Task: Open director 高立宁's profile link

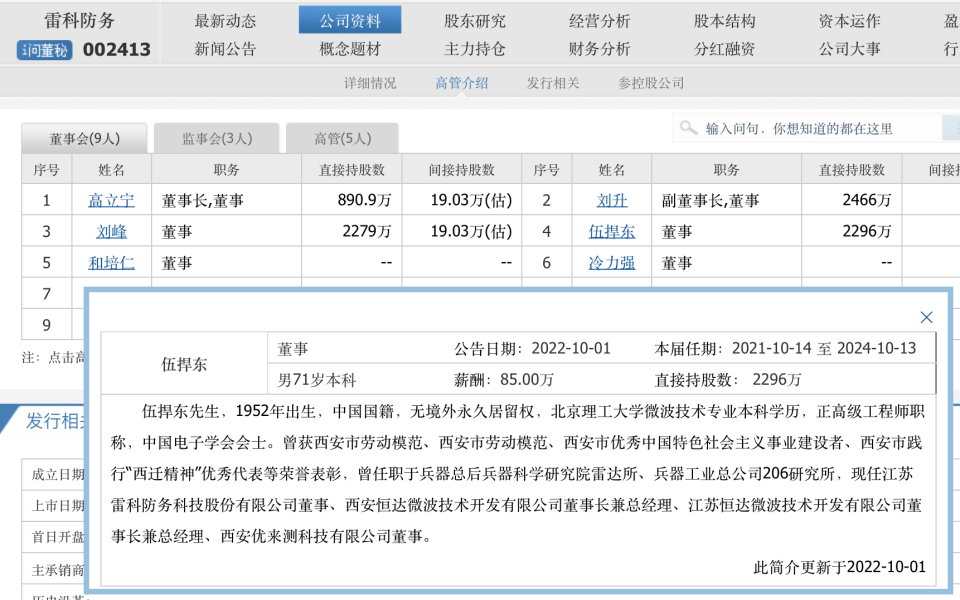Action: click(x=113, y=199)
